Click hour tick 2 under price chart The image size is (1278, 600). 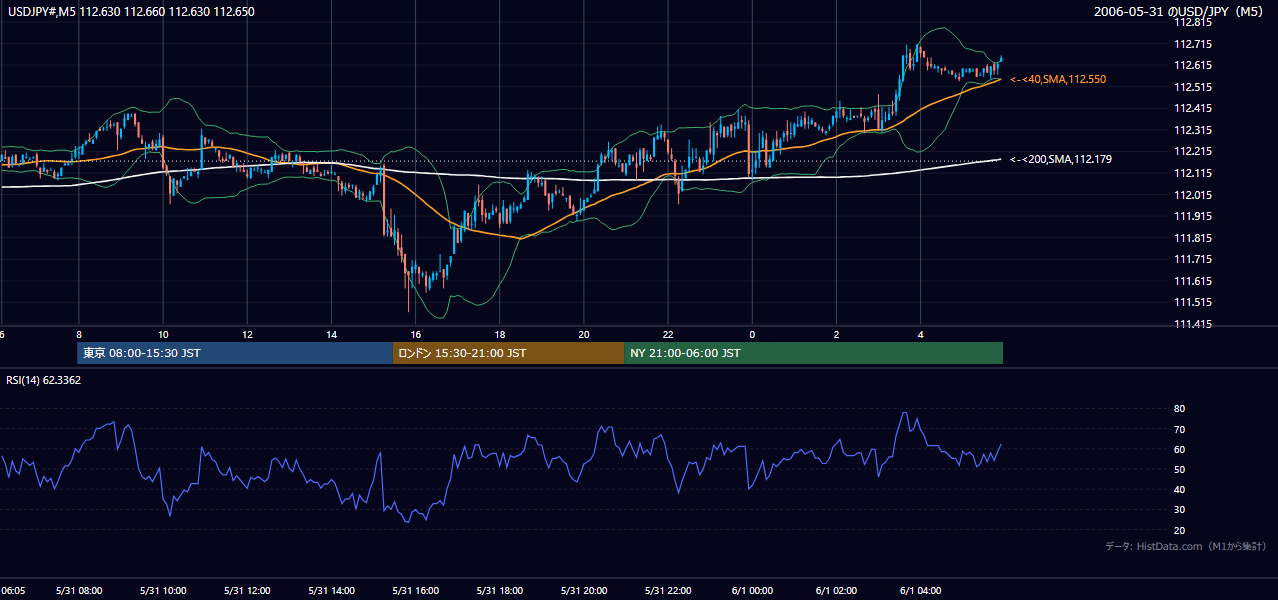pos(837,335)
